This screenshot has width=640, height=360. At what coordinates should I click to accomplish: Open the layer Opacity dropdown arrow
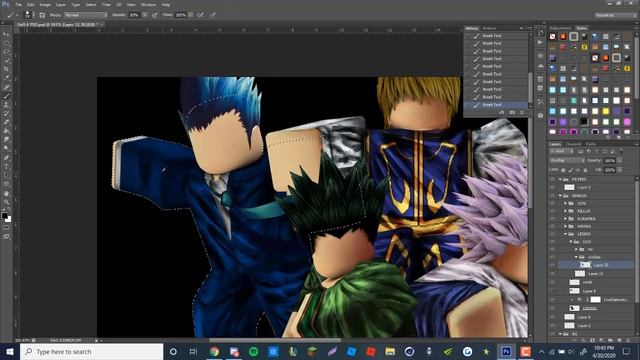point(619,160)
